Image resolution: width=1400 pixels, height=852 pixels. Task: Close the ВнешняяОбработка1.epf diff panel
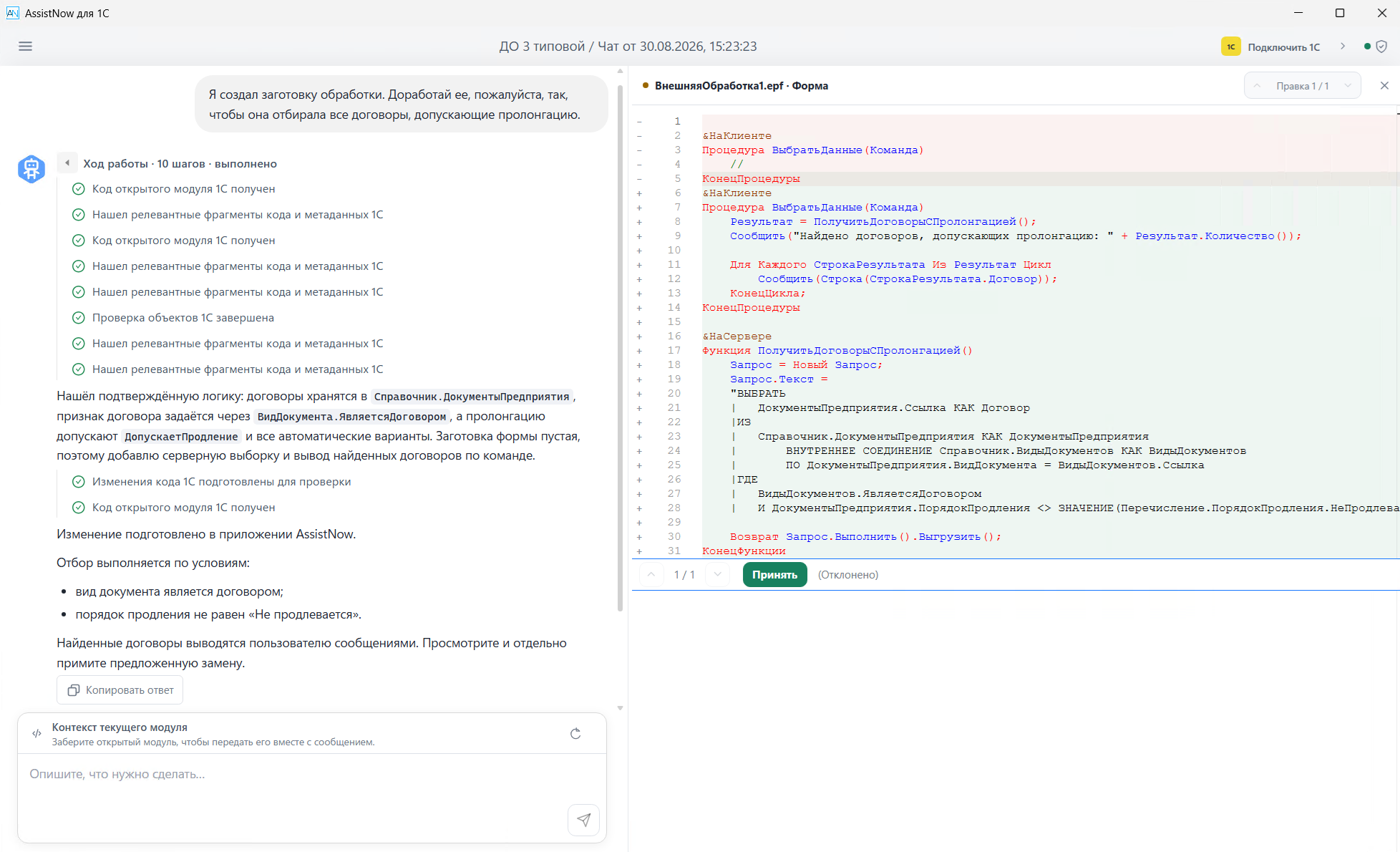coord(1384,86)
